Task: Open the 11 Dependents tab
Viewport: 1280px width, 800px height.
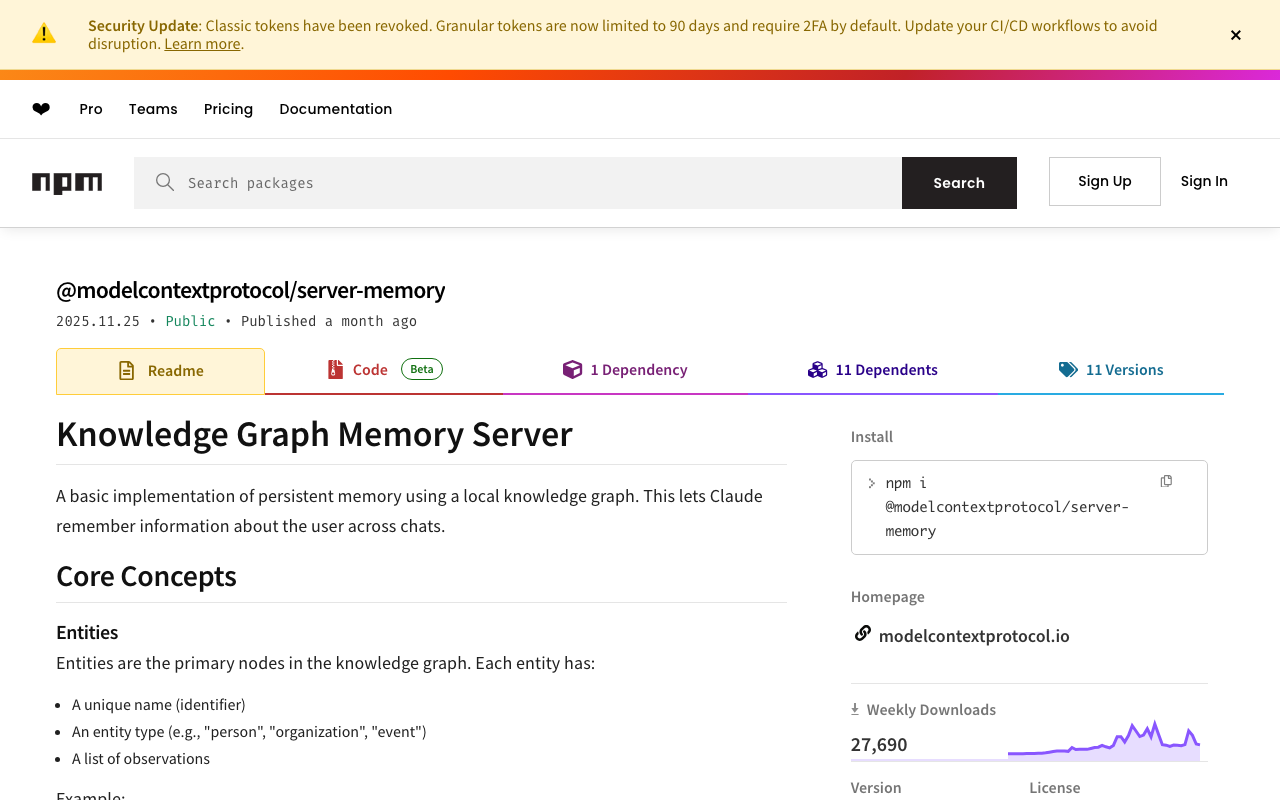Action: pos(873,370)
